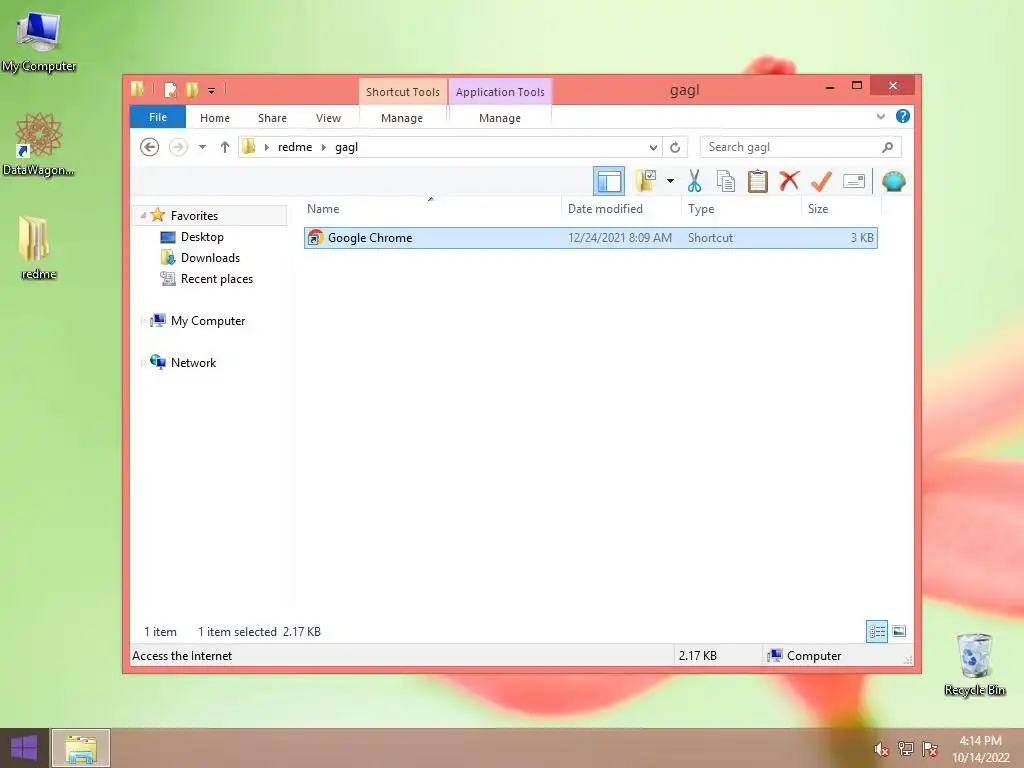Click the quick access new folder icon

click(x=191, y=89)
